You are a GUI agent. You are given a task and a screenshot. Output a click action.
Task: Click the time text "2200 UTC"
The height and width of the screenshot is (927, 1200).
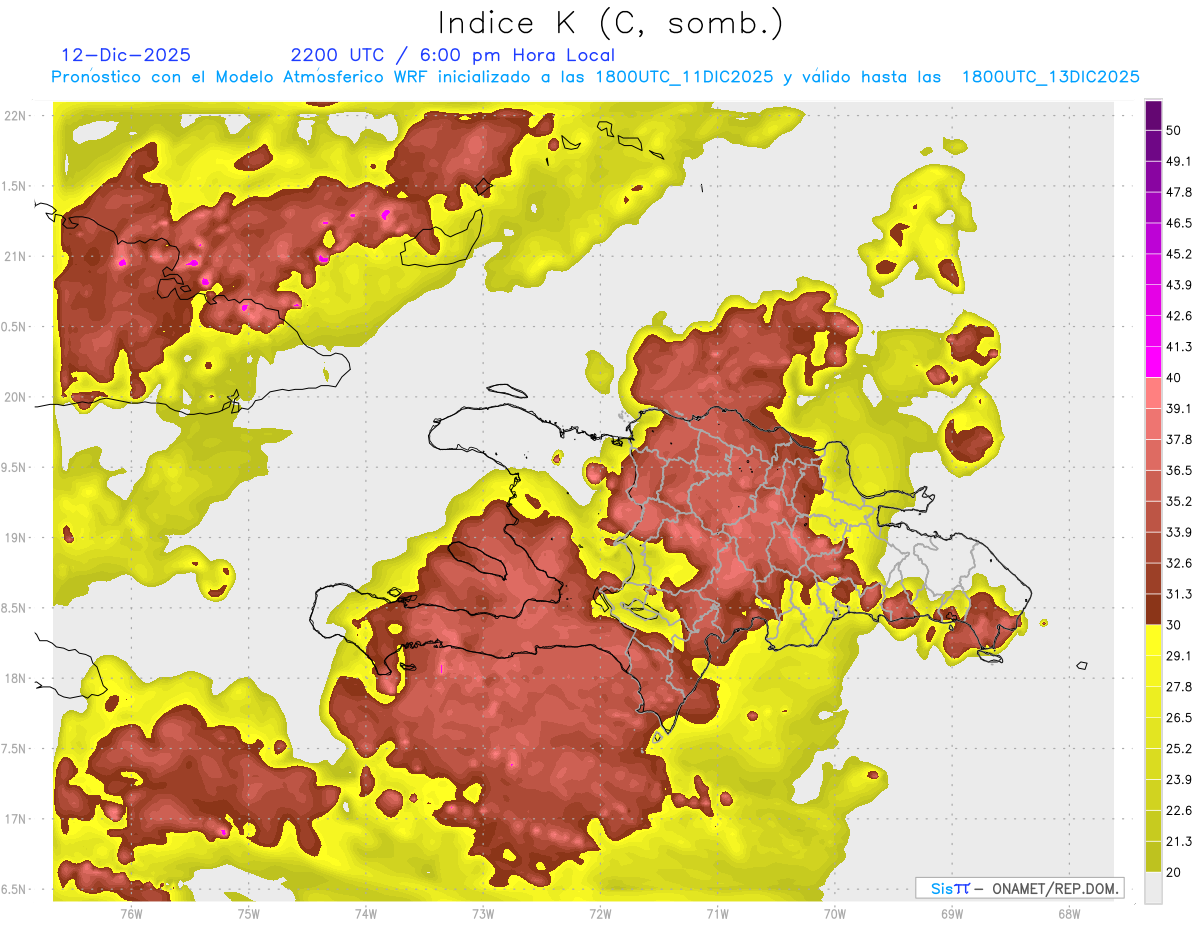[x=335, y=55]
